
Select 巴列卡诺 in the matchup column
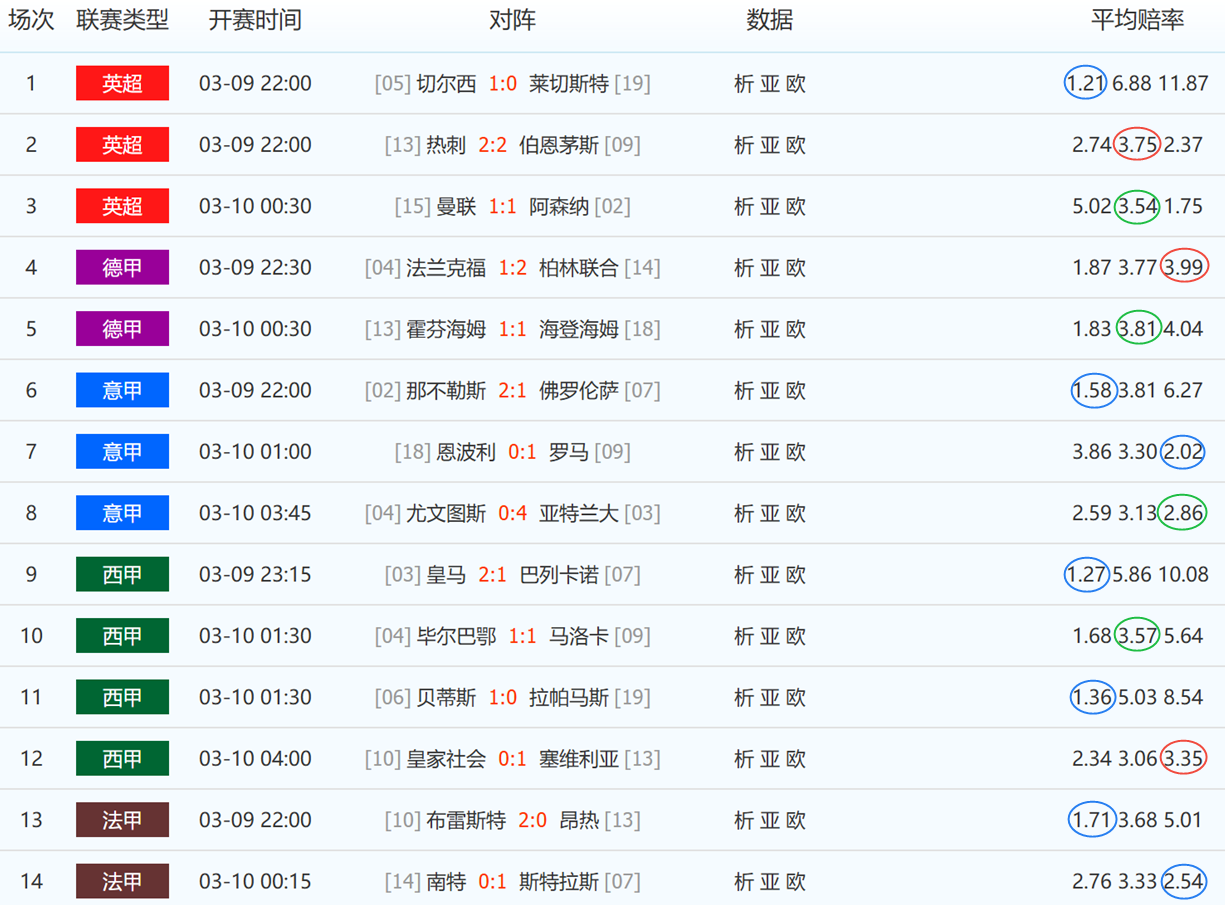tap(559, 575)
